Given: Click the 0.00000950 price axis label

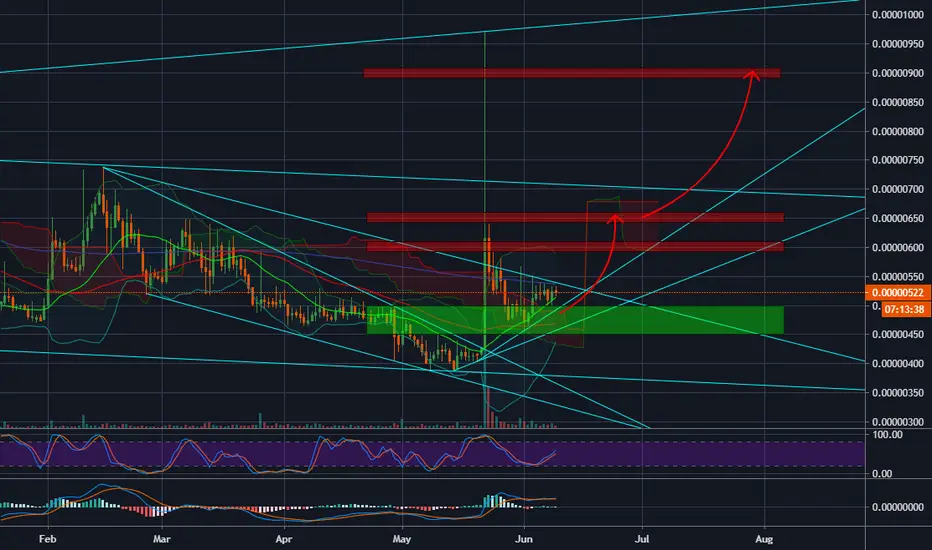Looking at the screenshot, I should [898, 44].
